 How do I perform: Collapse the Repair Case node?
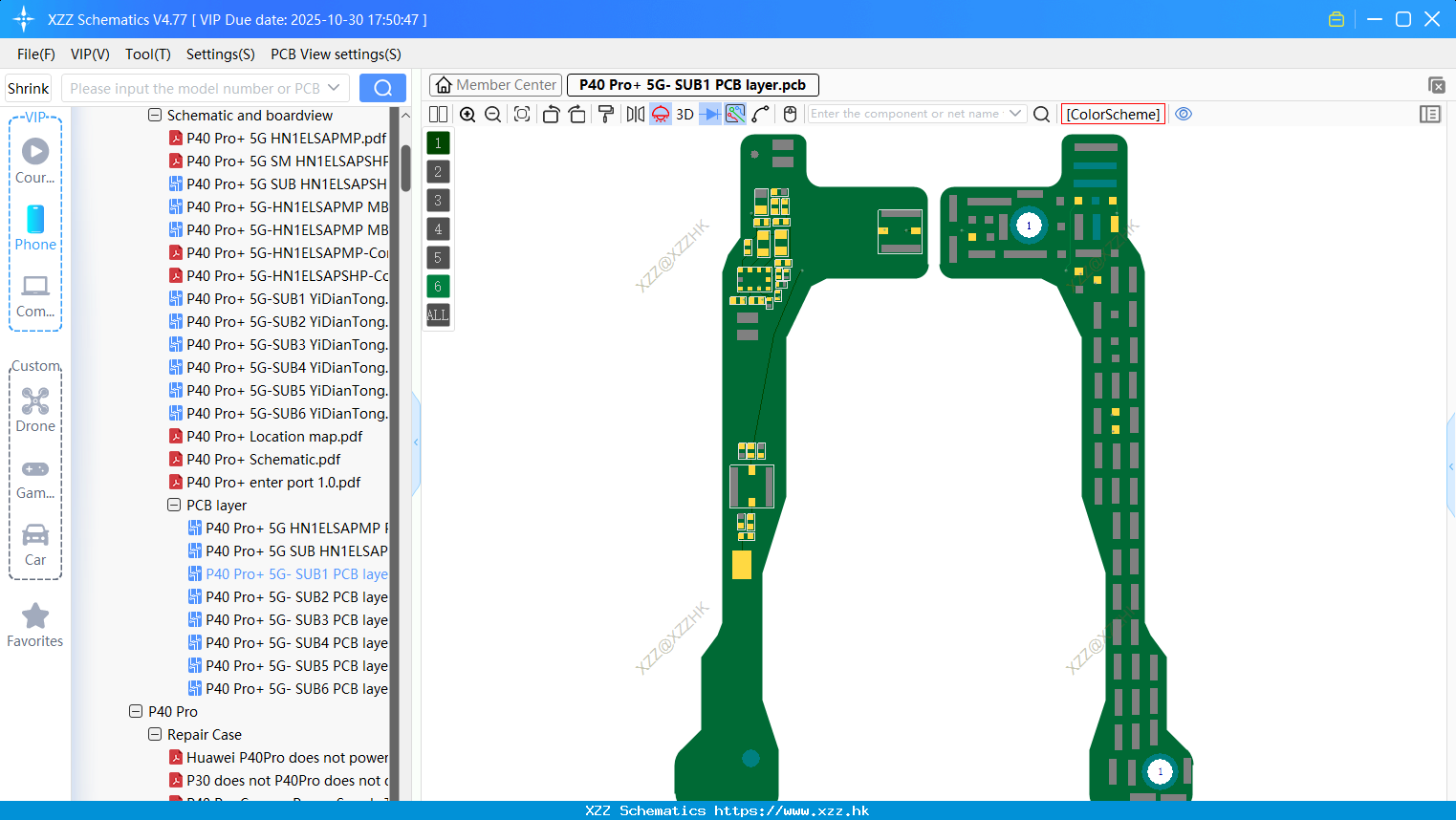(x=155, y=735)
